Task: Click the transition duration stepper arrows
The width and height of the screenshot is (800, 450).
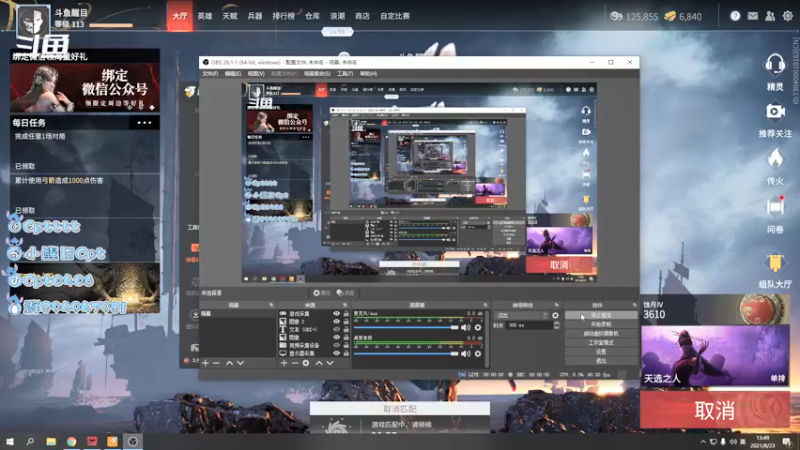Action: 556,326
